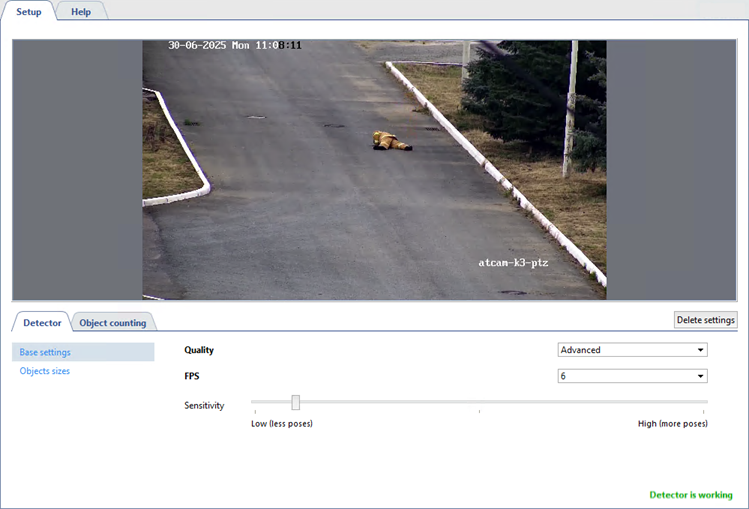The image size is (749, 509).
Task: Open the Objects sizes section
Action: pos(45,371)
